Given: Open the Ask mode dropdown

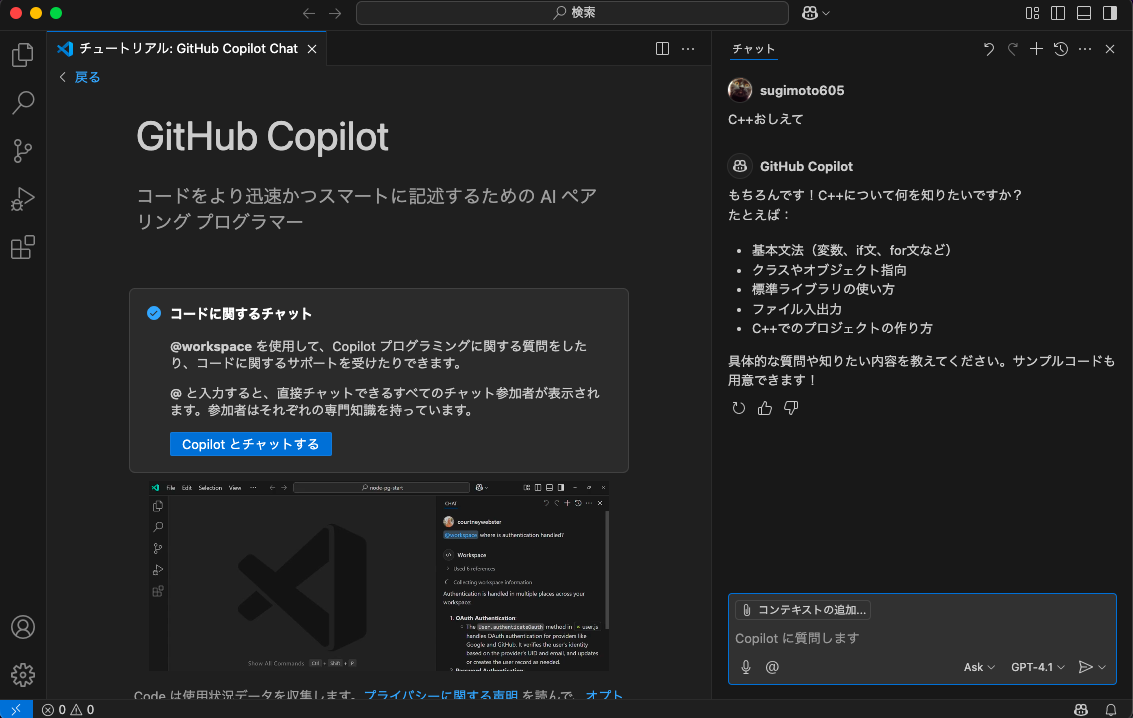Looking at the screenshot, I should 979,667.
